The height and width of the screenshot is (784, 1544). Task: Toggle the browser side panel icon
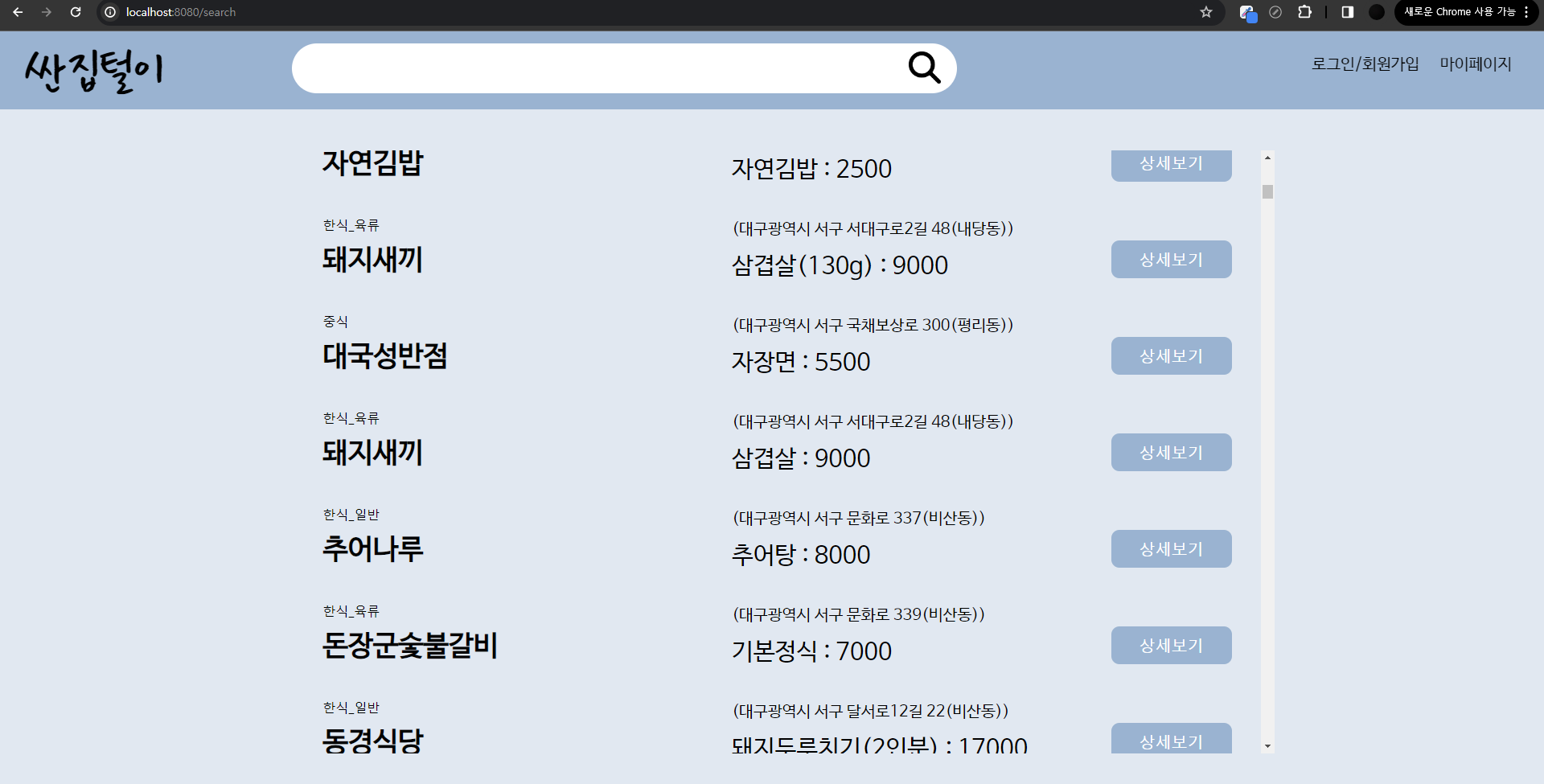(x=1348, y=12)
